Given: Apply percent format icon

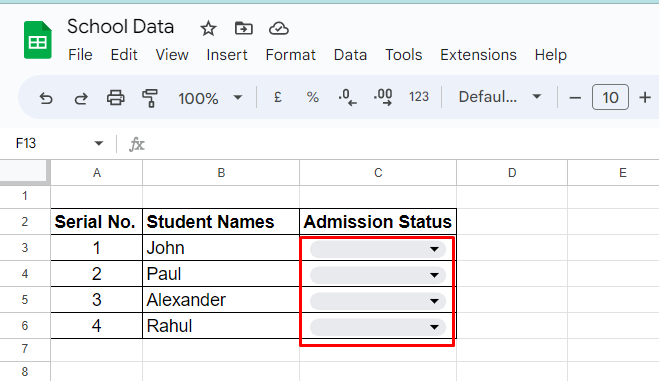Looking at the screenshot, I should [312, 97].
